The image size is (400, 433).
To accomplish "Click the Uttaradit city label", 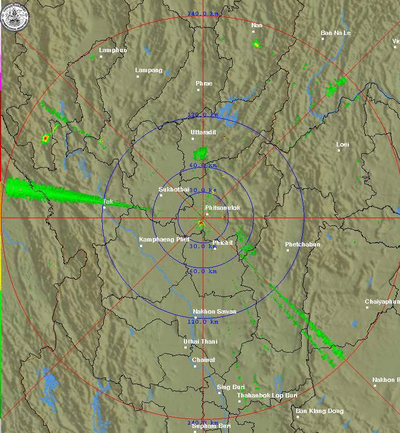I will pyautogui.click(x=203, y=132).
